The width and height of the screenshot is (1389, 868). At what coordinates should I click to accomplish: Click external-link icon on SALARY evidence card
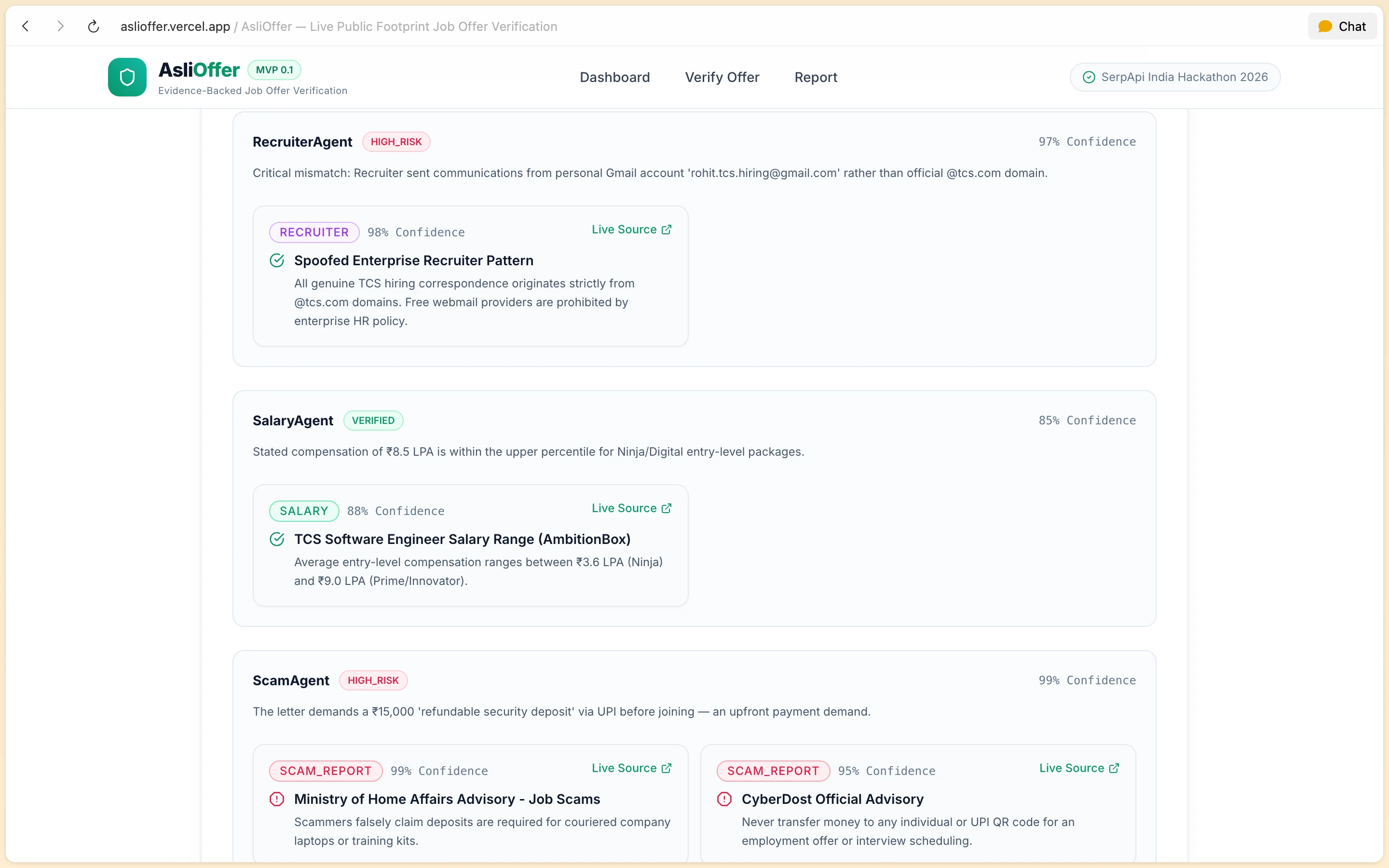coord(667,509)
